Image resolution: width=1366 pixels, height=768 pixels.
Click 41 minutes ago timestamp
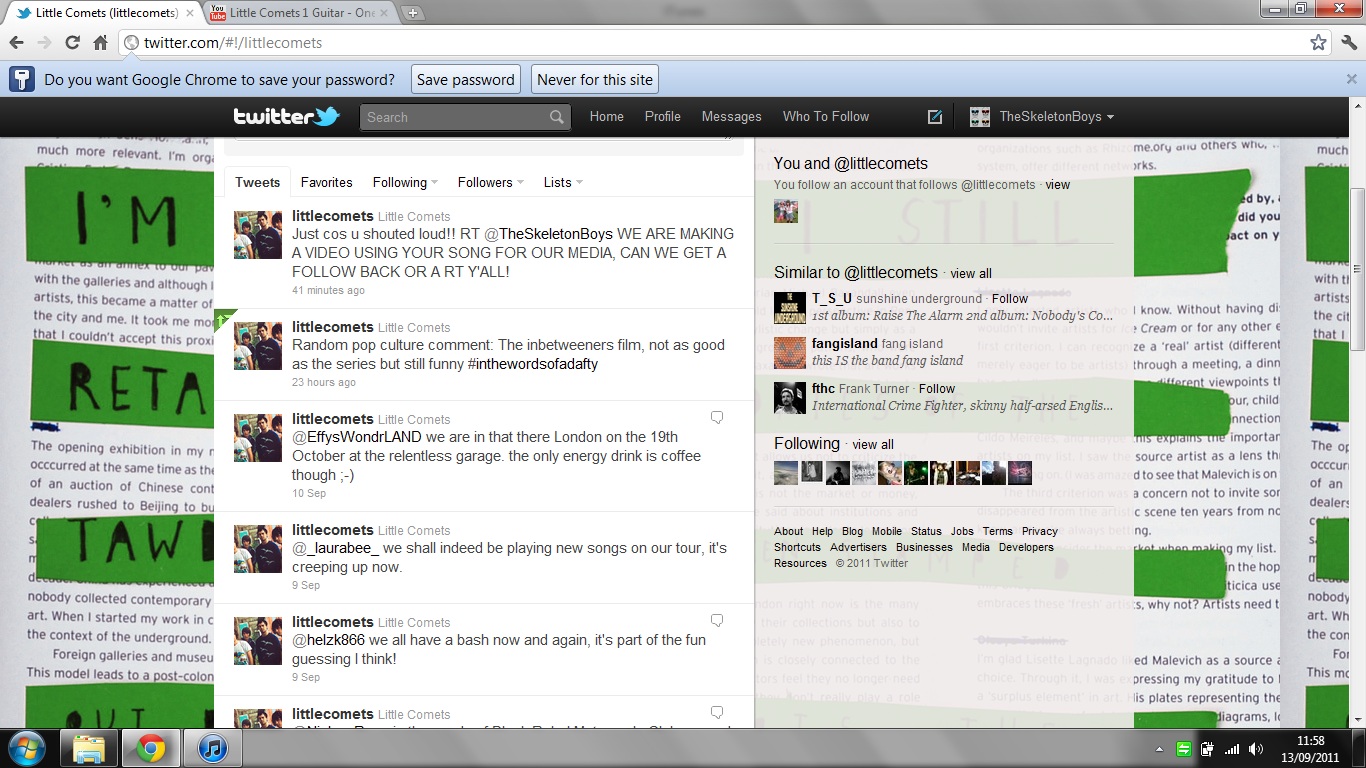[x=328, y=290]
